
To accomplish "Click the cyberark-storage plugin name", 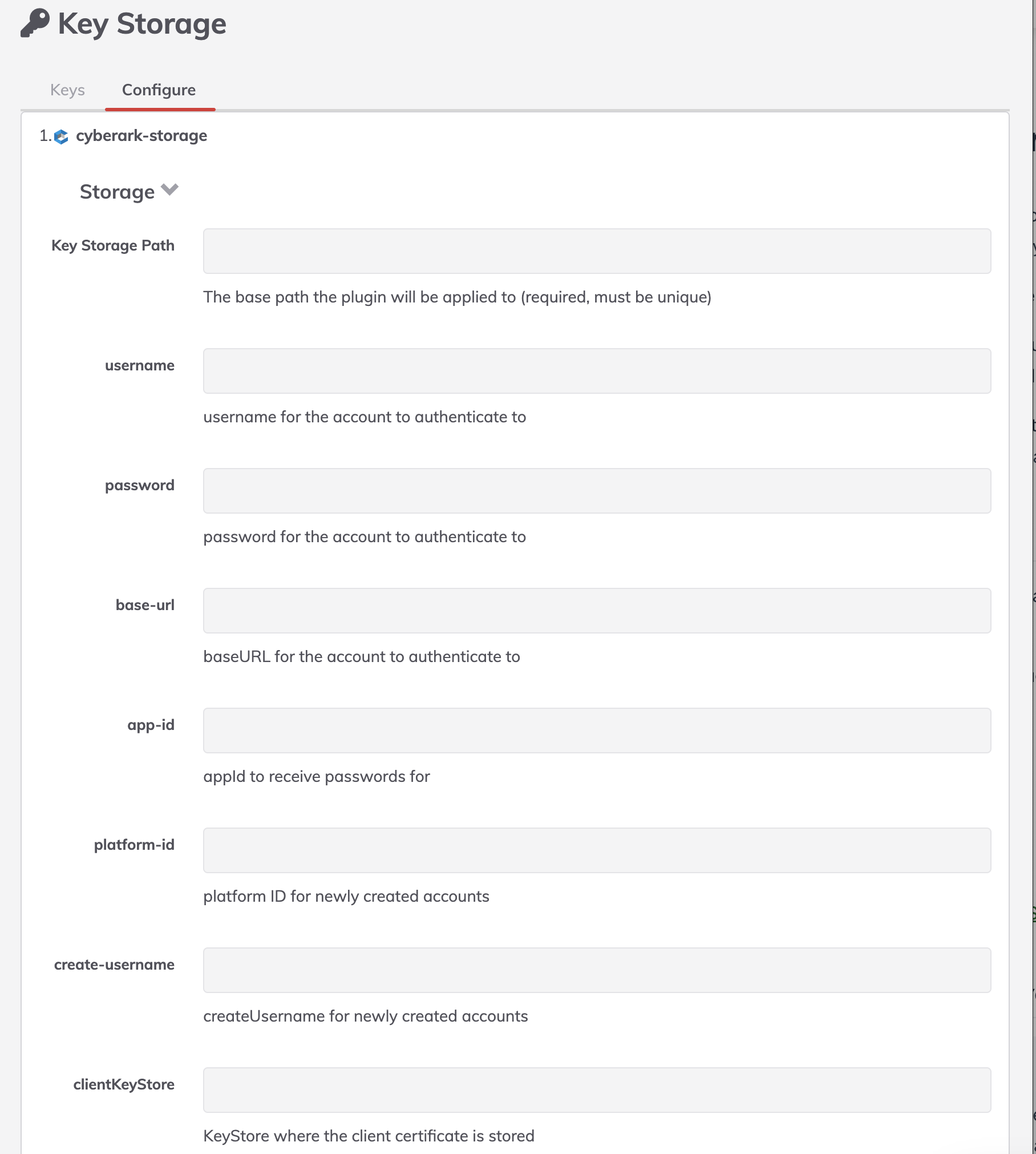I will [x=141, y=136].
